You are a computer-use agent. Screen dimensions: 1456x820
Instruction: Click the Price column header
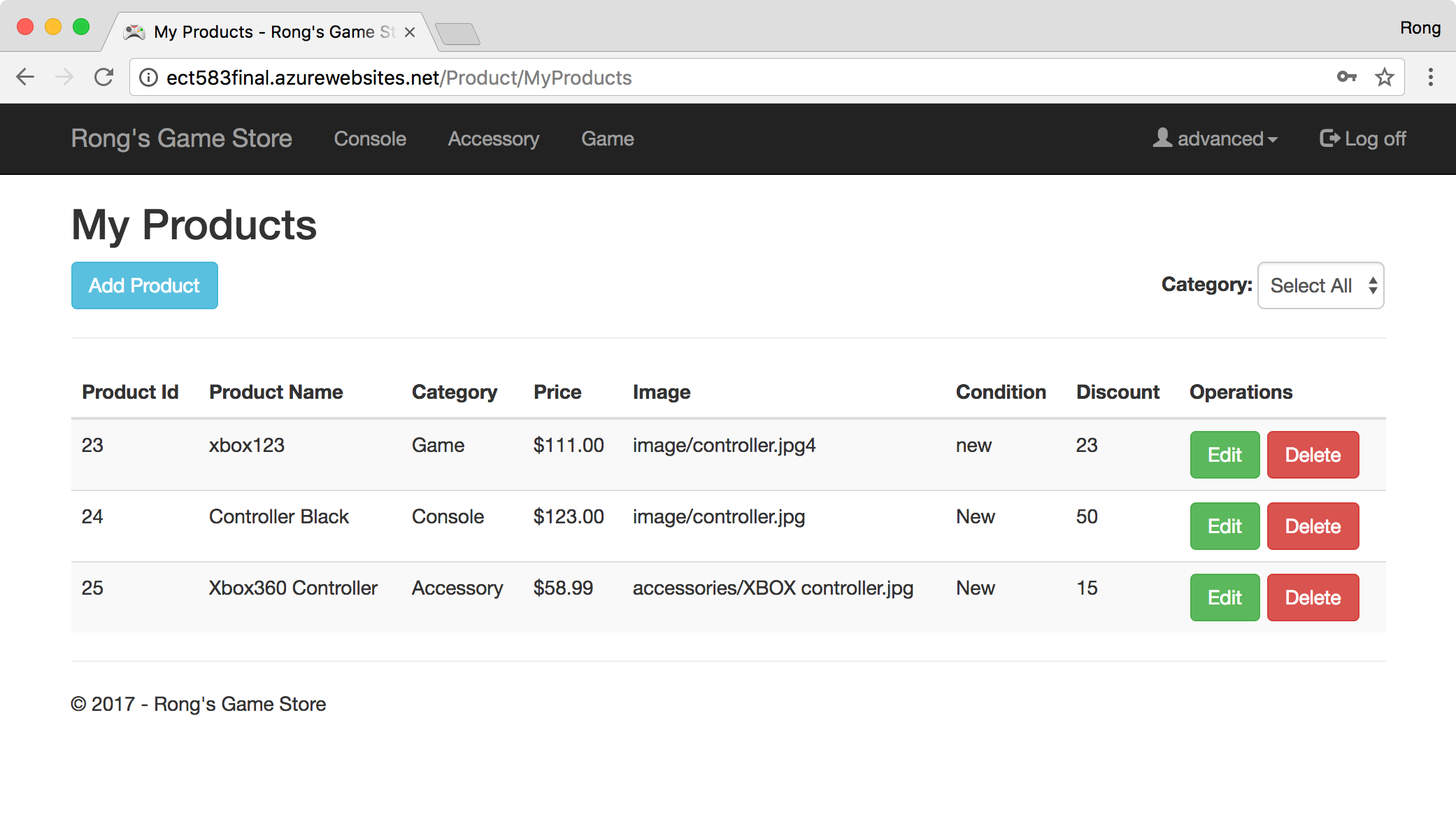[557, 392]
